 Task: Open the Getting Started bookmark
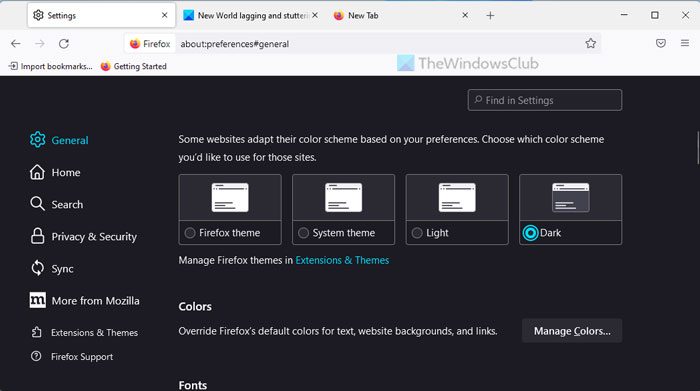(133, 66)
